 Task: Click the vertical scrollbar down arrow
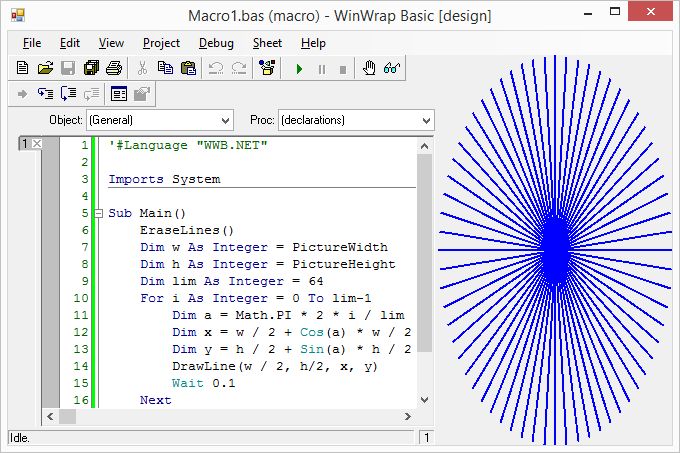(425, 400)
